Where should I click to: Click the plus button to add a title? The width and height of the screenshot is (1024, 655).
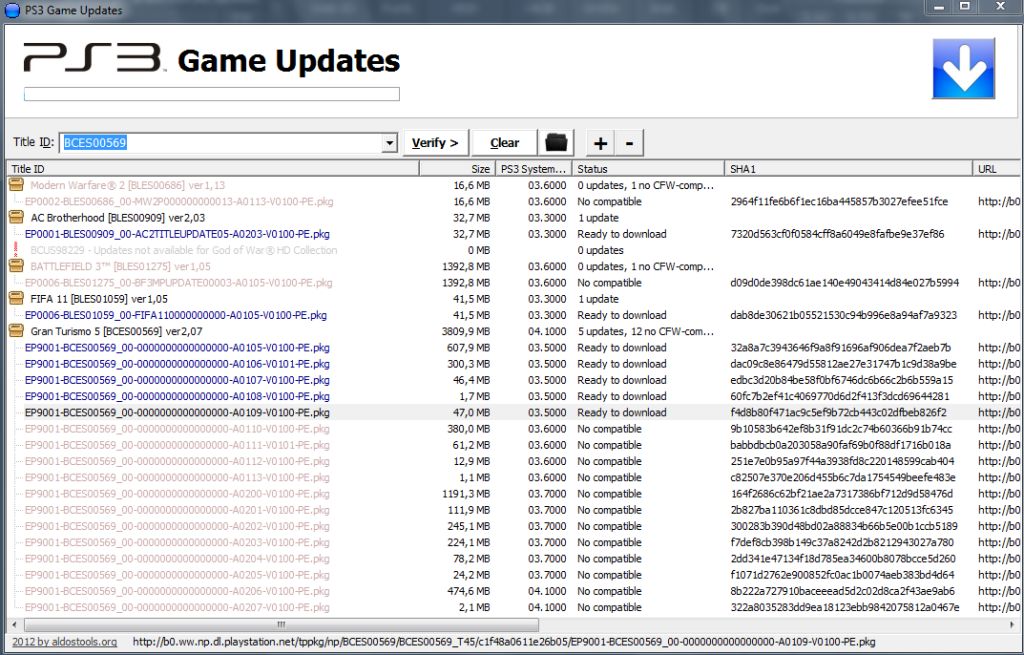(603, 142)
